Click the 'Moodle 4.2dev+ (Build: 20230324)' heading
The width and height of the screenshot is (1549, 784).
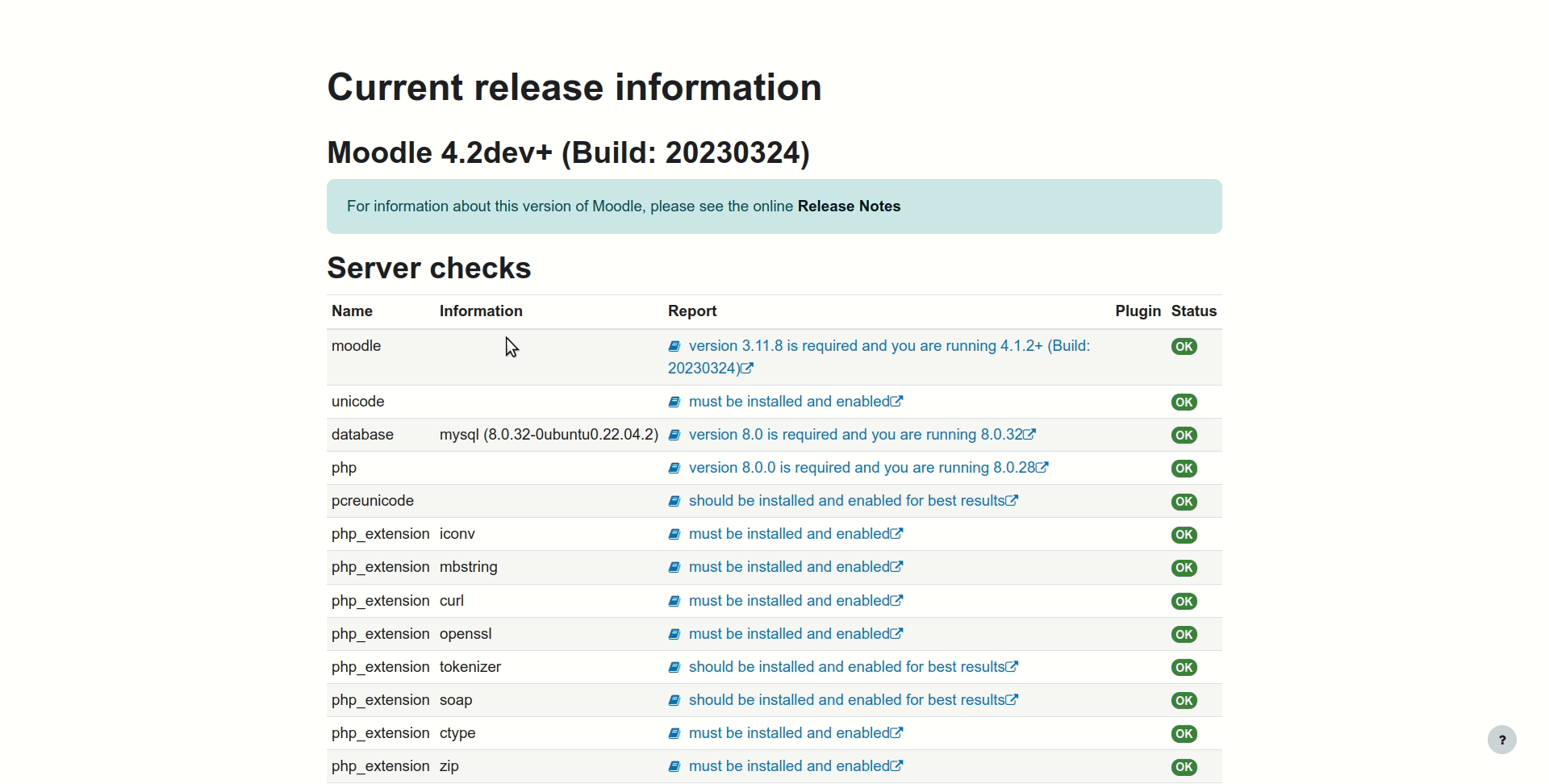point(569,153)
